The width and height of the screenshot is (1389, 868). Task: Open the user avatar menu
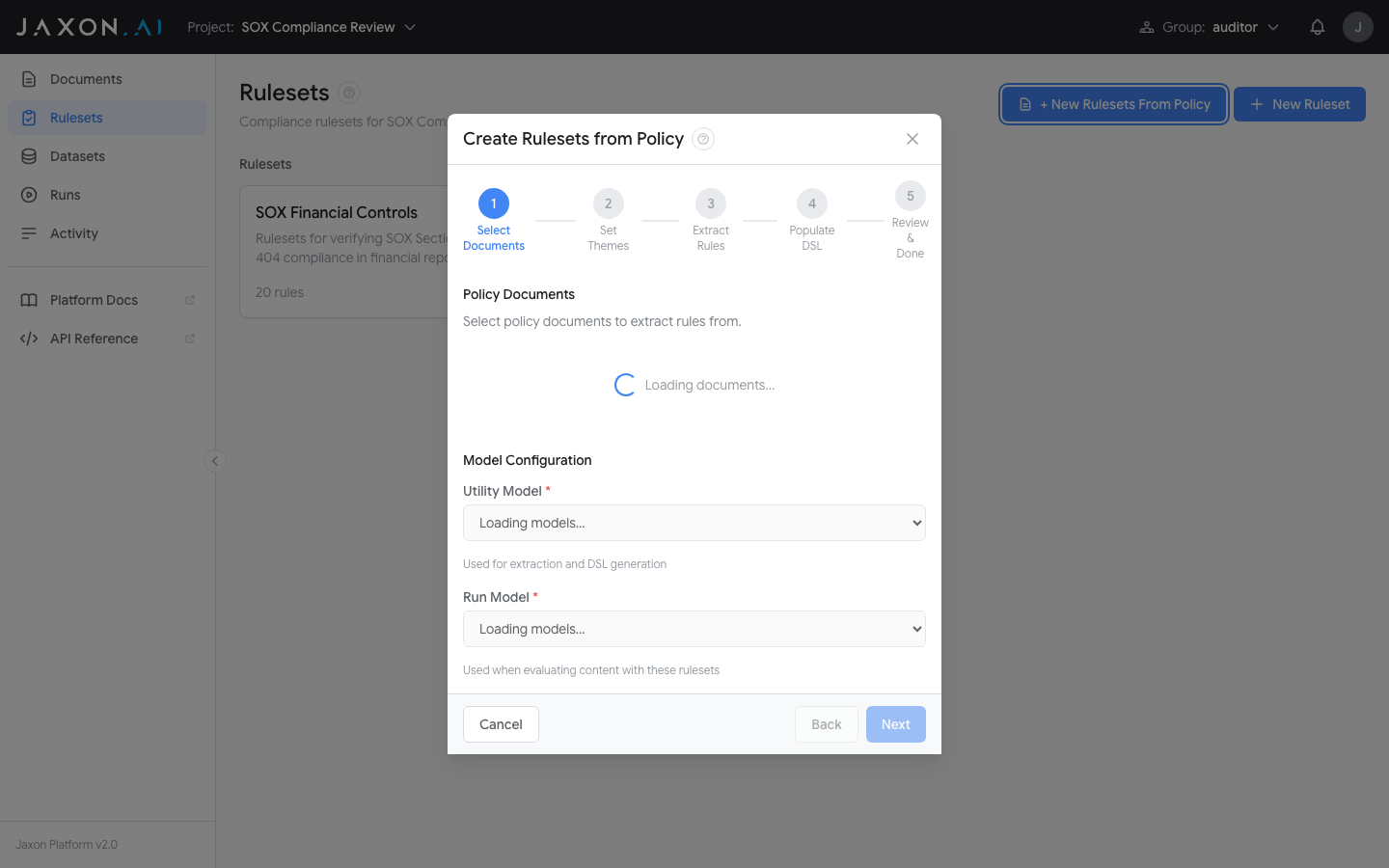(1357, 27)
